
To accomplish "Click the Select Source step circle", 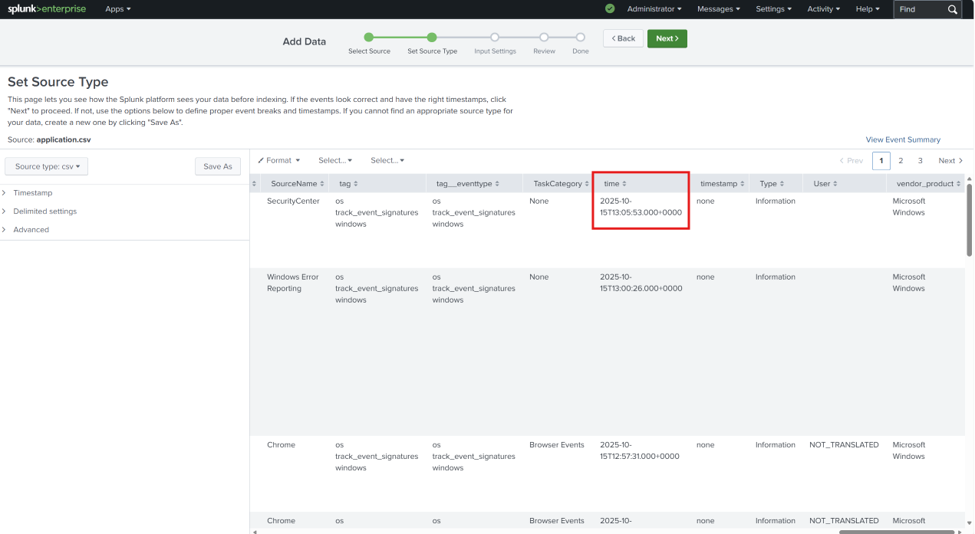I will click(x=369, y=37).
